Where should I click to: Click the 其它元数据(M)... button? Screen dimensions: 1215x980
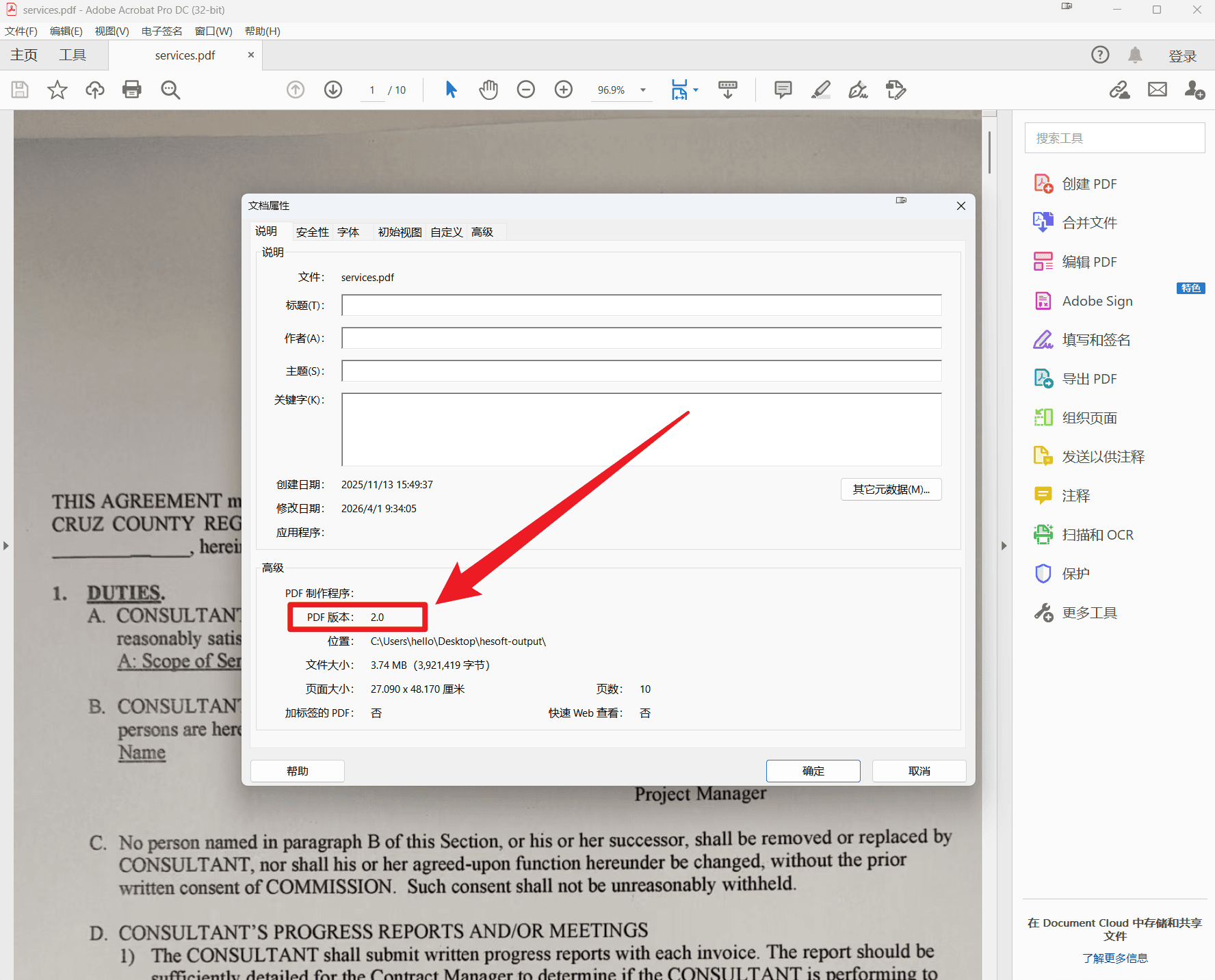click(891, 490)
